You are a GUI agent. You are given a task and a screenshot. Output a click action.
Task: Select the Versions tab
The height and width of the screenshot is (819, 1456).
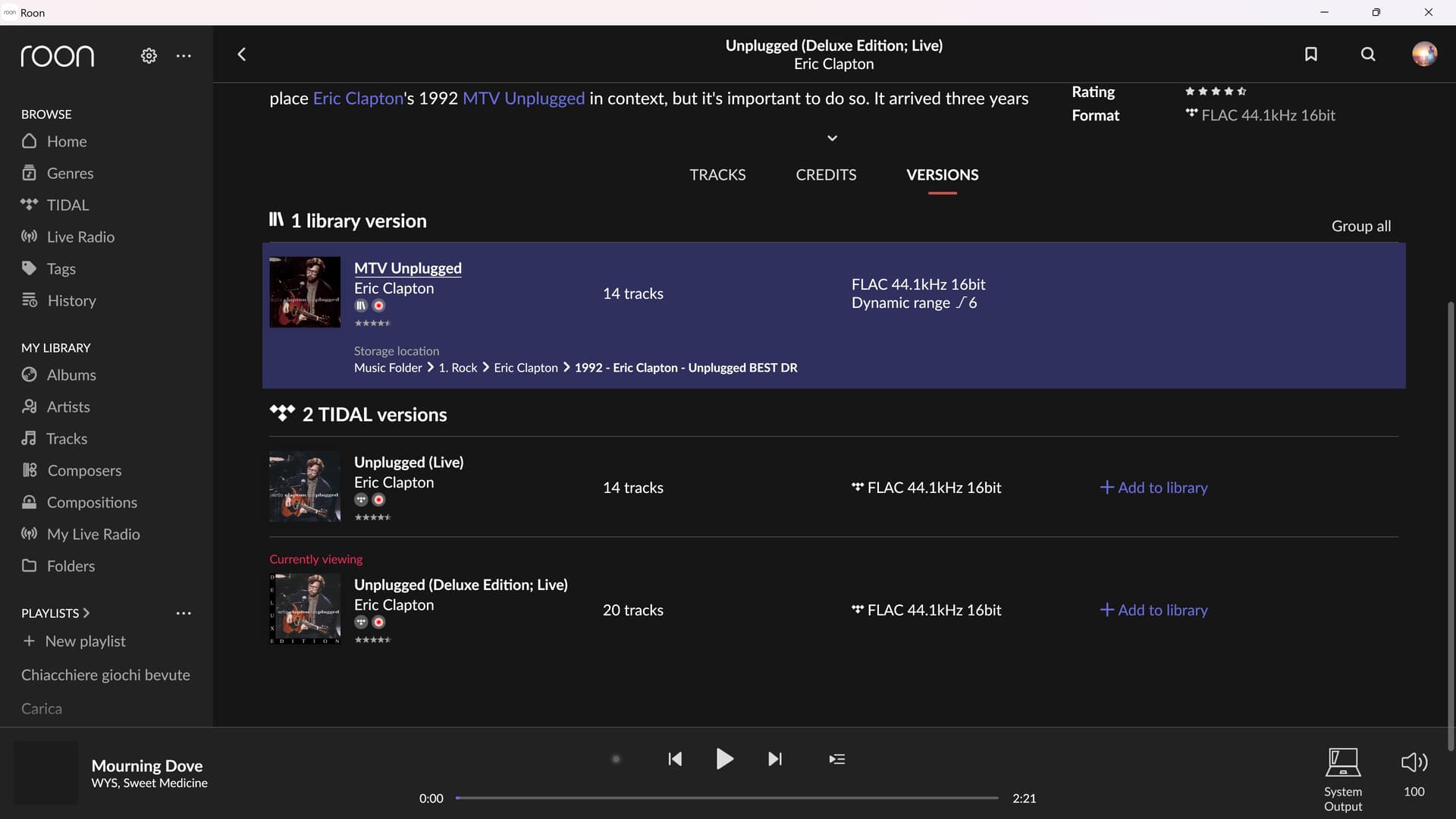coord(943,174)
